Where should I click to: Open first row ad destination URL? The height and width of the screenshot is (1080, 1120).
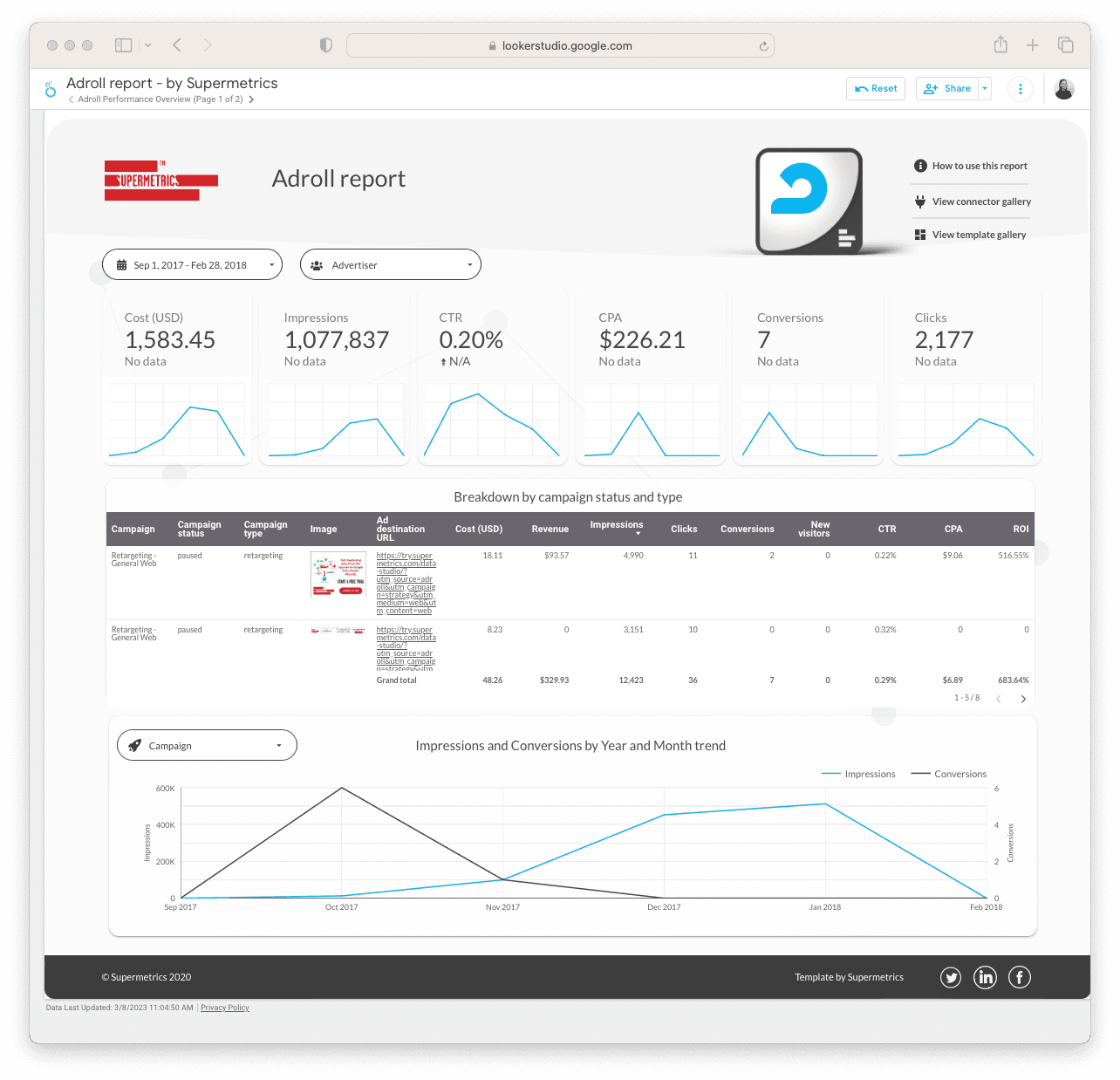(x=406, y=583)
